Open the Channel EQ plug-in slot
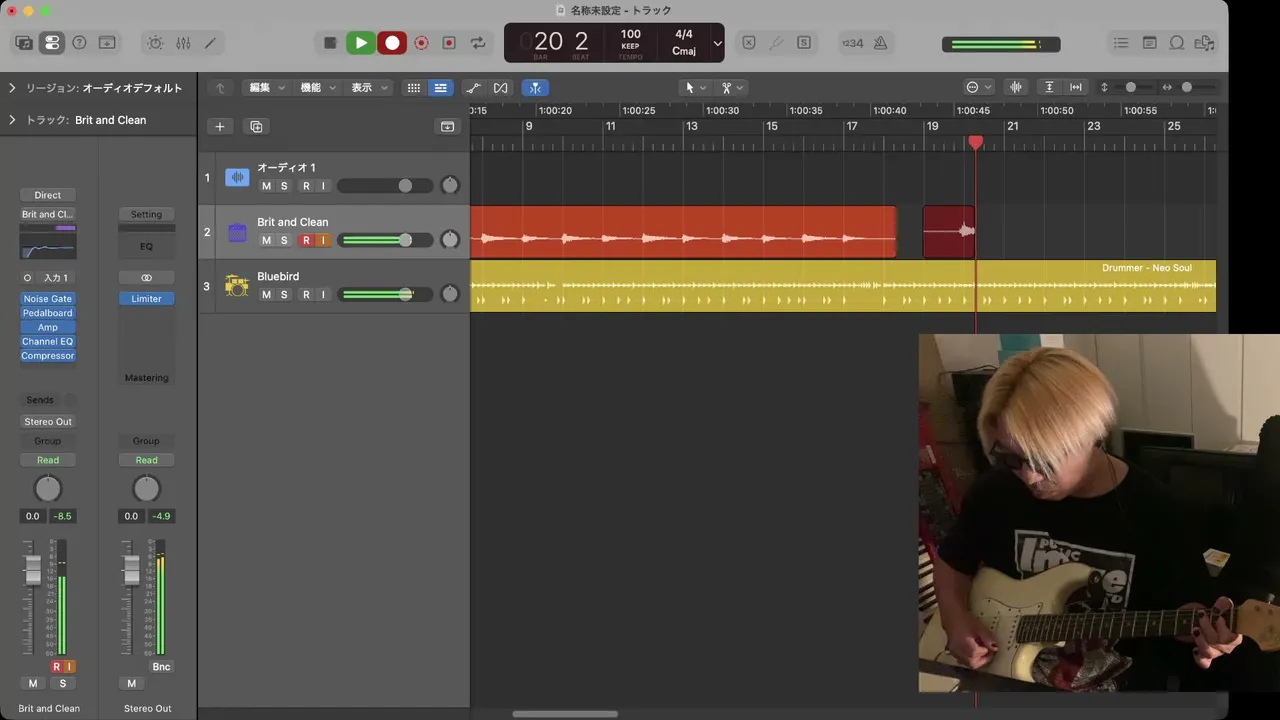Screen dimensions: 1280x720 pos(48,342)
